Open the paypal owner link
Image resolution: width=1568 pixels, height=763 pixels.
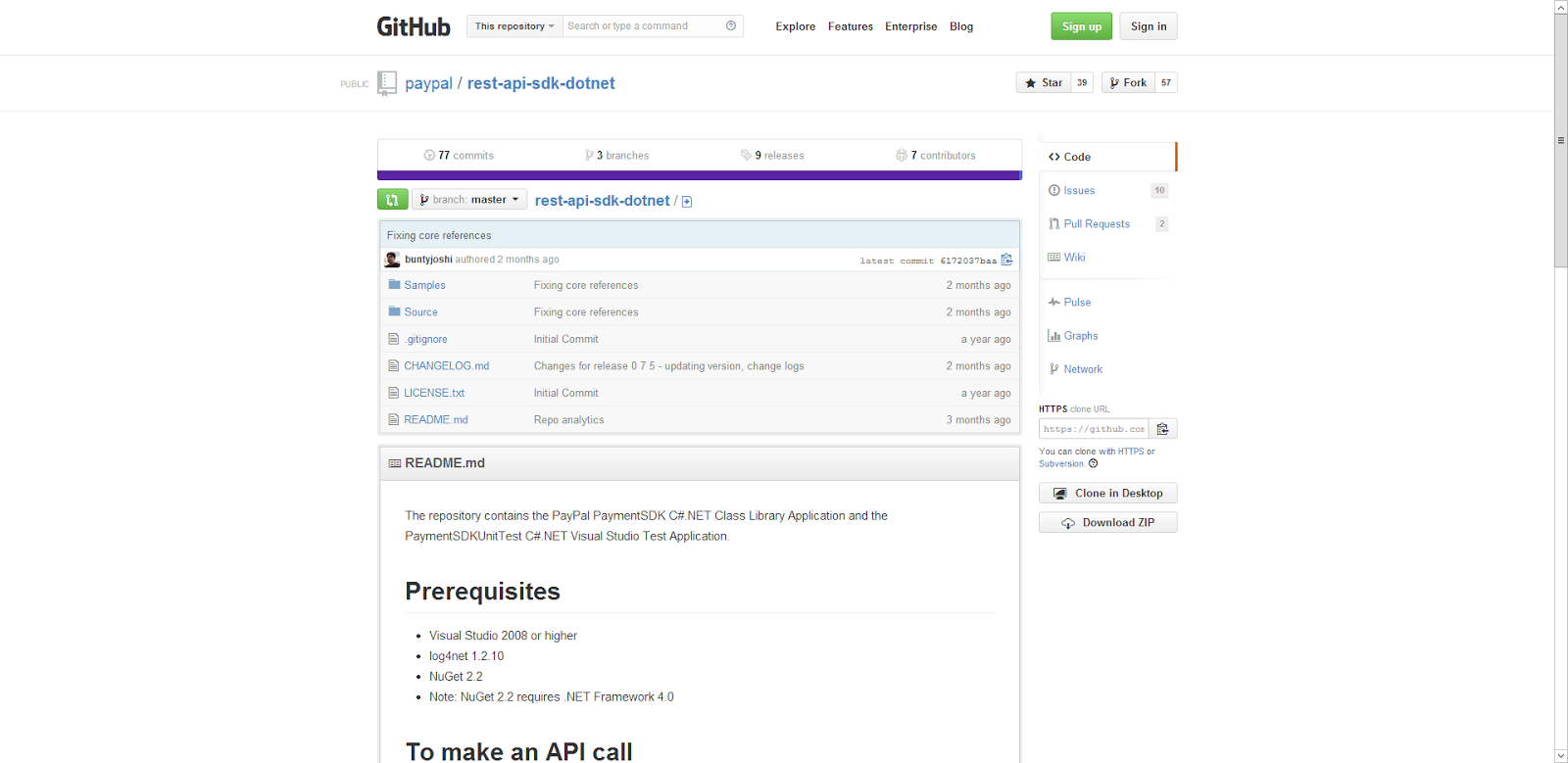[x=429, y=83]
